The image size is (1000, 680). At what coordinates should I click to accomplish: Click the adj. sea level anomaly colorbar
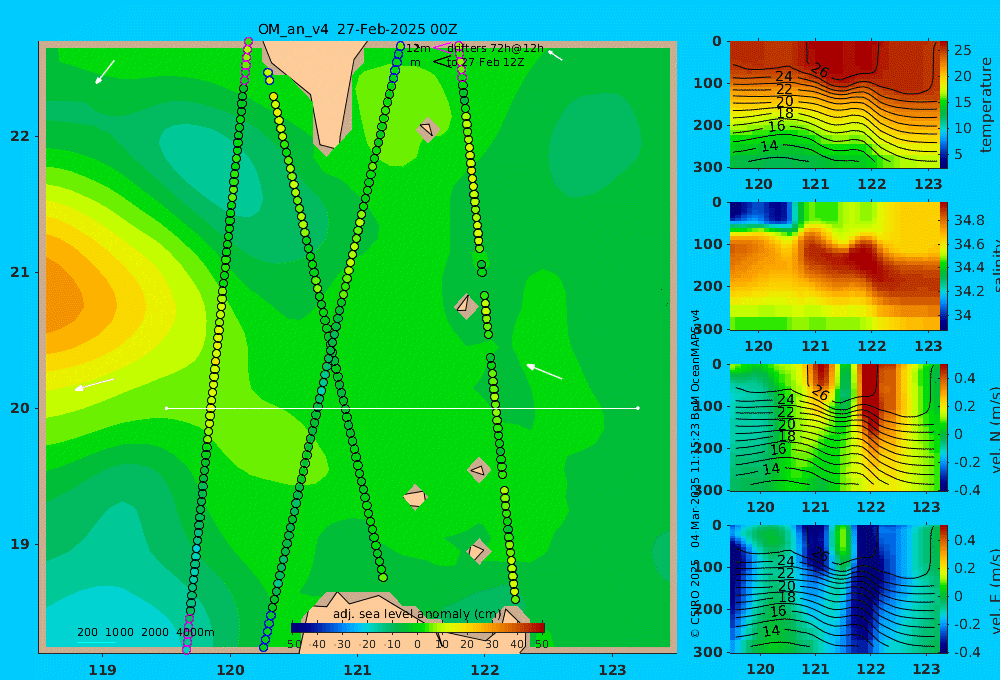(x=418, y=628)
